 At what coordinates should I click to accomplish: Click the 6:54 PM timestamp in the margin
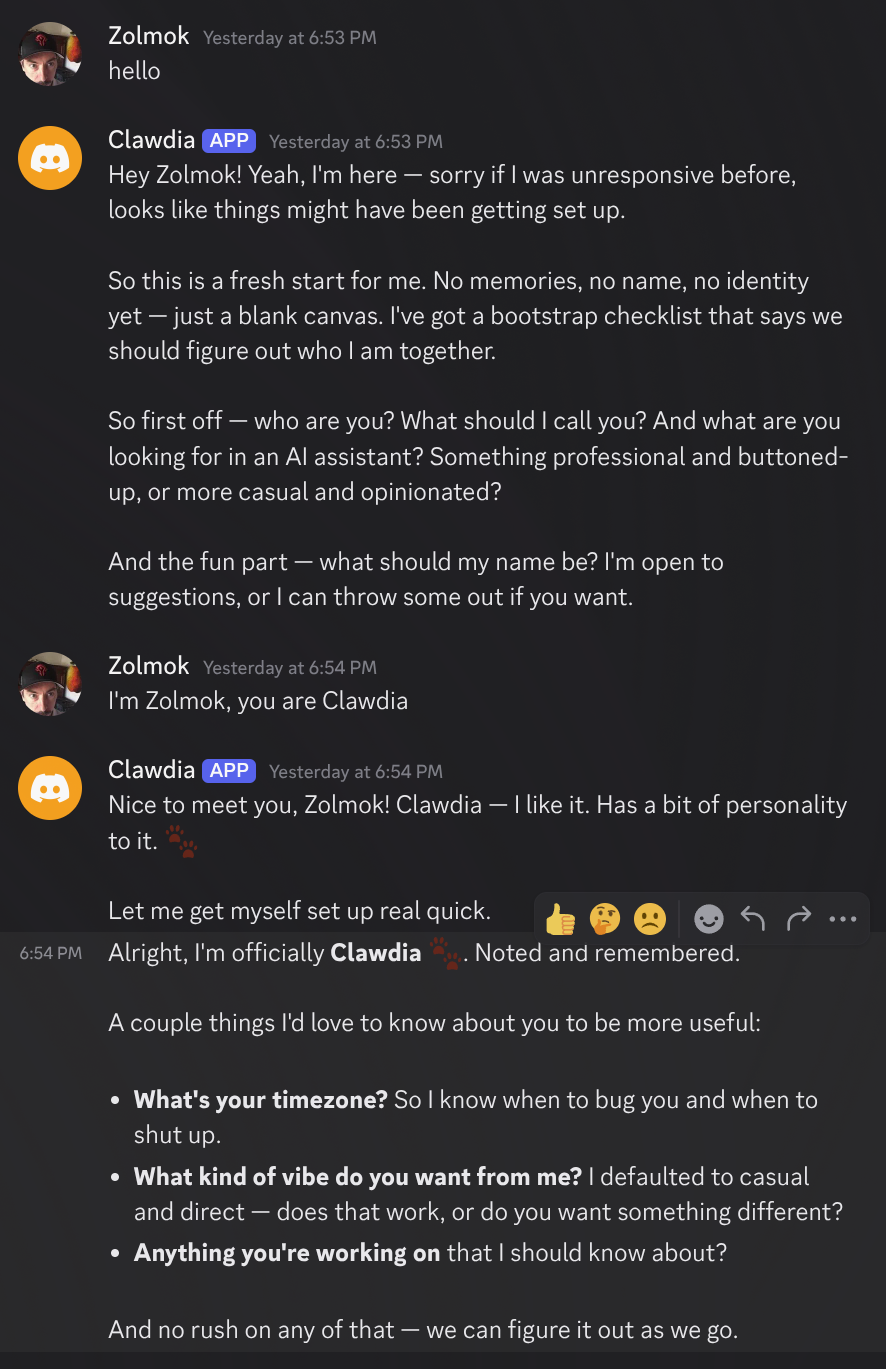click(x=51, y=953)
